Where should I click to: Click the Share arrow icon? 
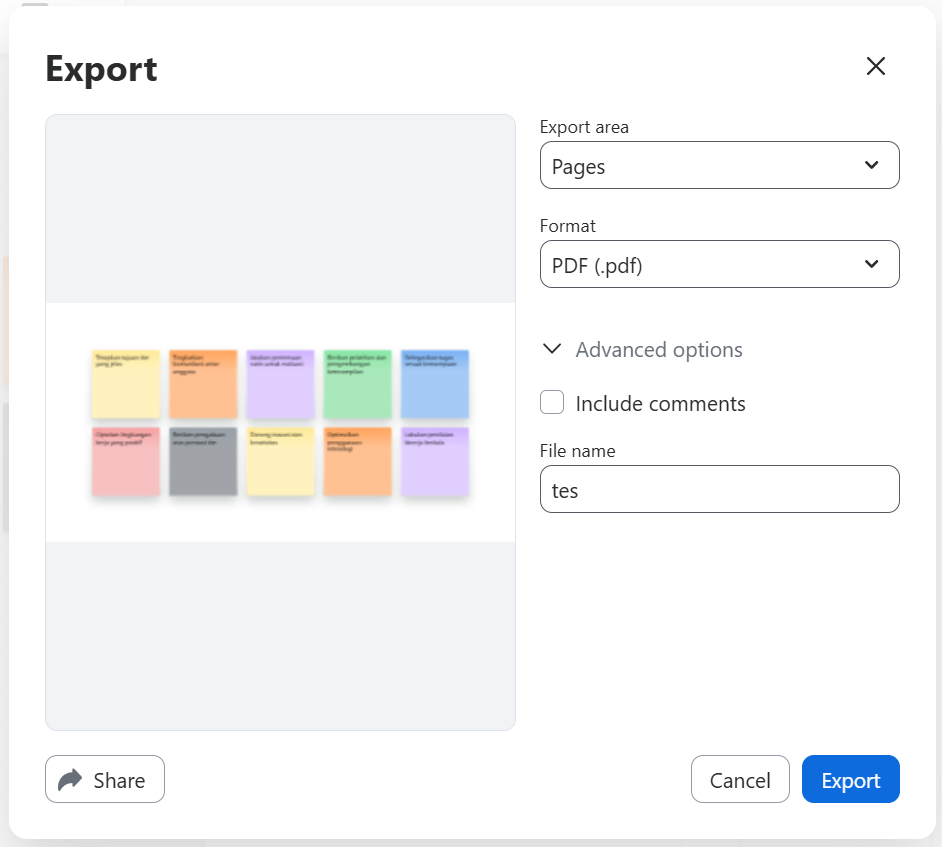coord(70,780)
